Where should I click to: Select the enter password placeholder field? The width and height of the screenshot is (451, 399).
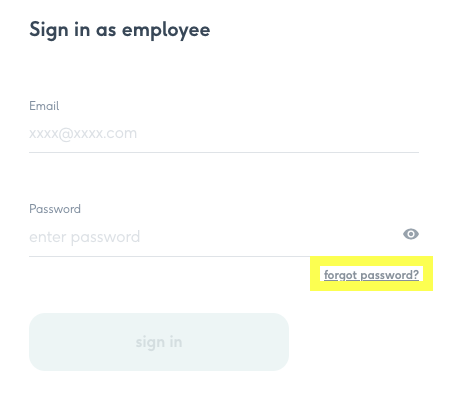(x=215, y=237)
